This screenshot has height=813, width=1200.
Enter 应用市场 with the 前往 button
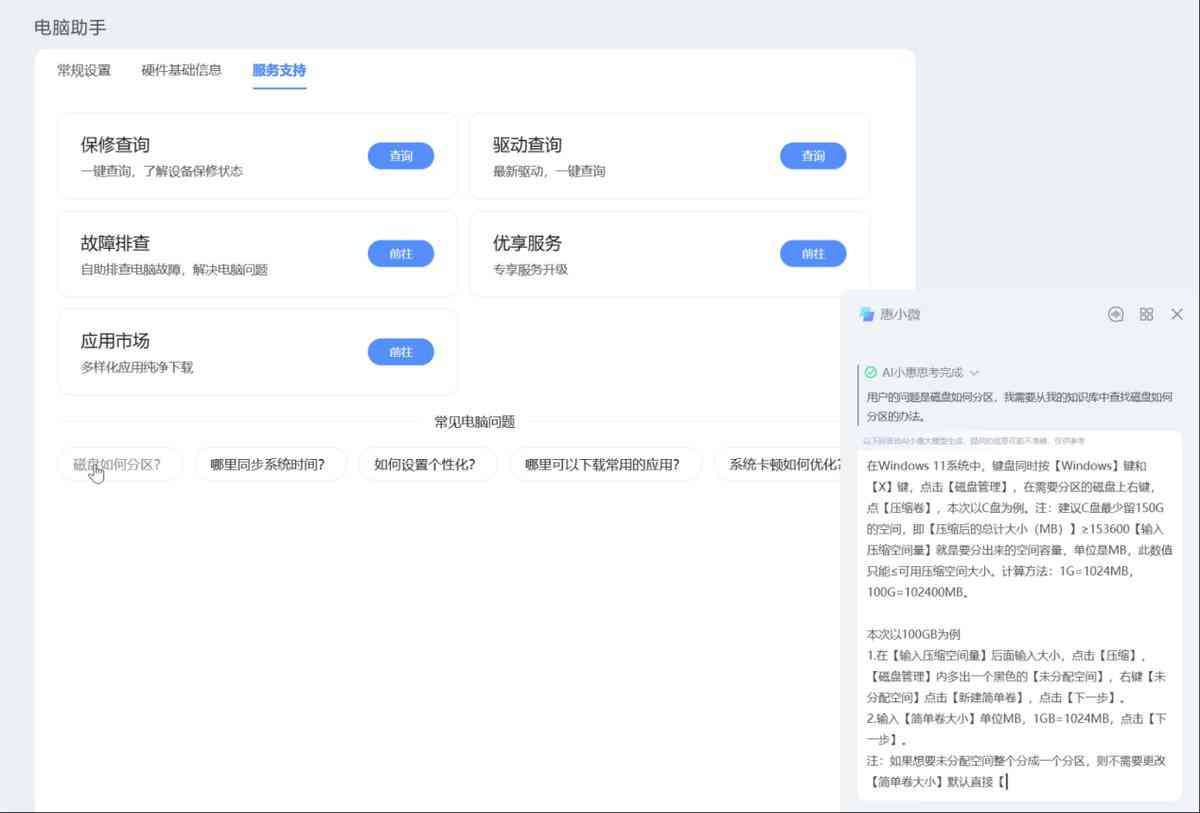pyautogui.click(x=401, y=352)
